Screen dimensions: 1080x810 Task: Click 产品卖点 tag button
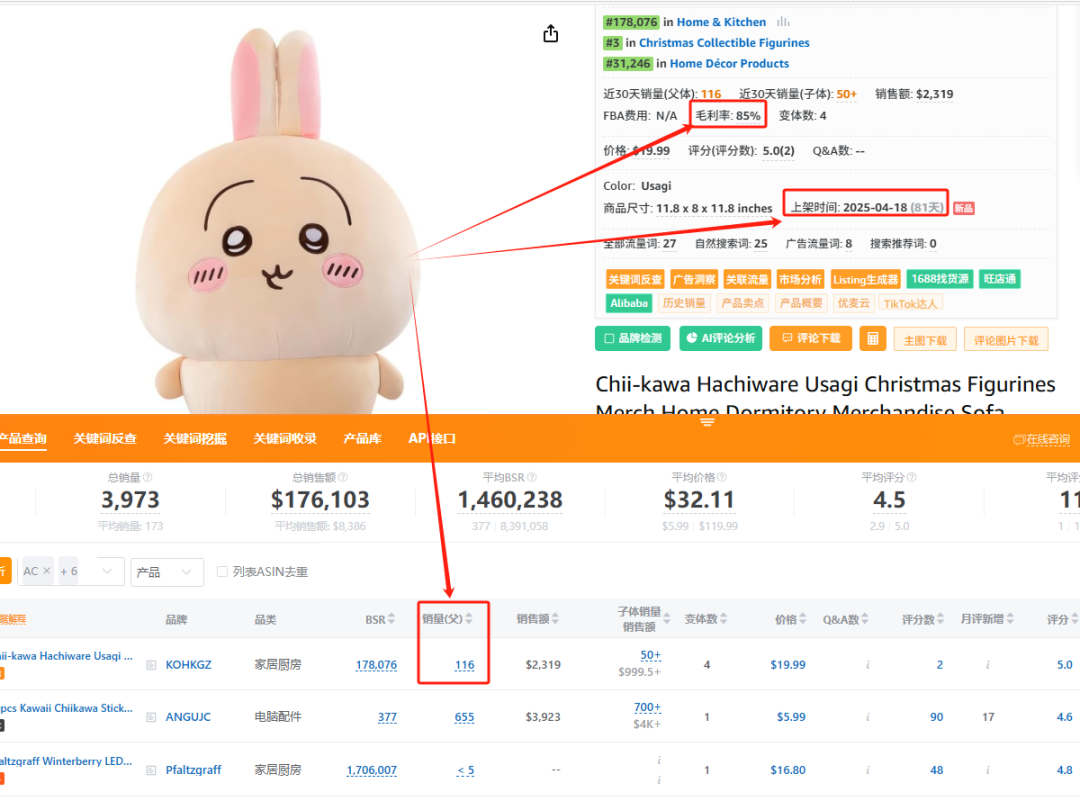pyautogui.click(x=742, y=303)
